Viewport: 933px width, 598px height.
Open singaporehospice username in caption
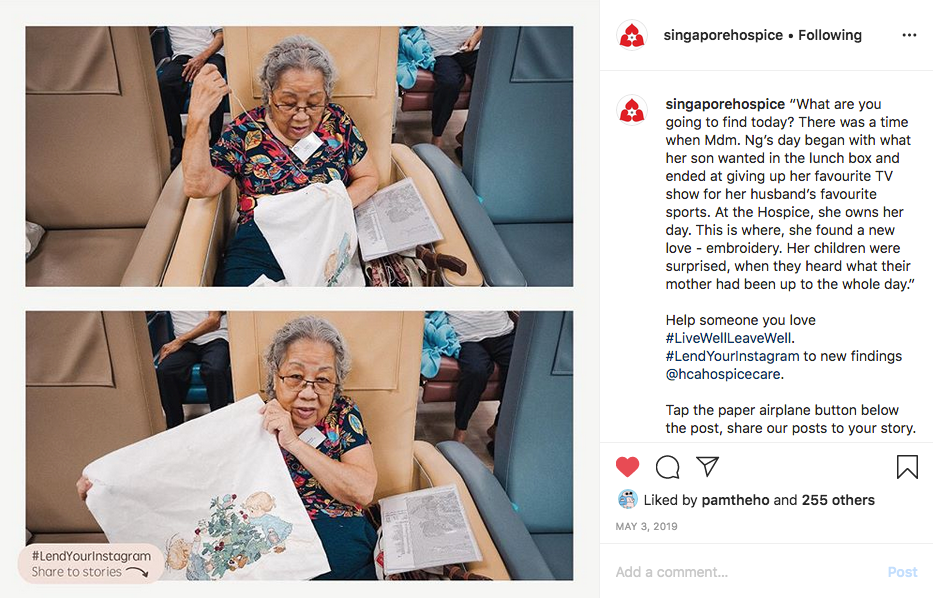(725, 104)
